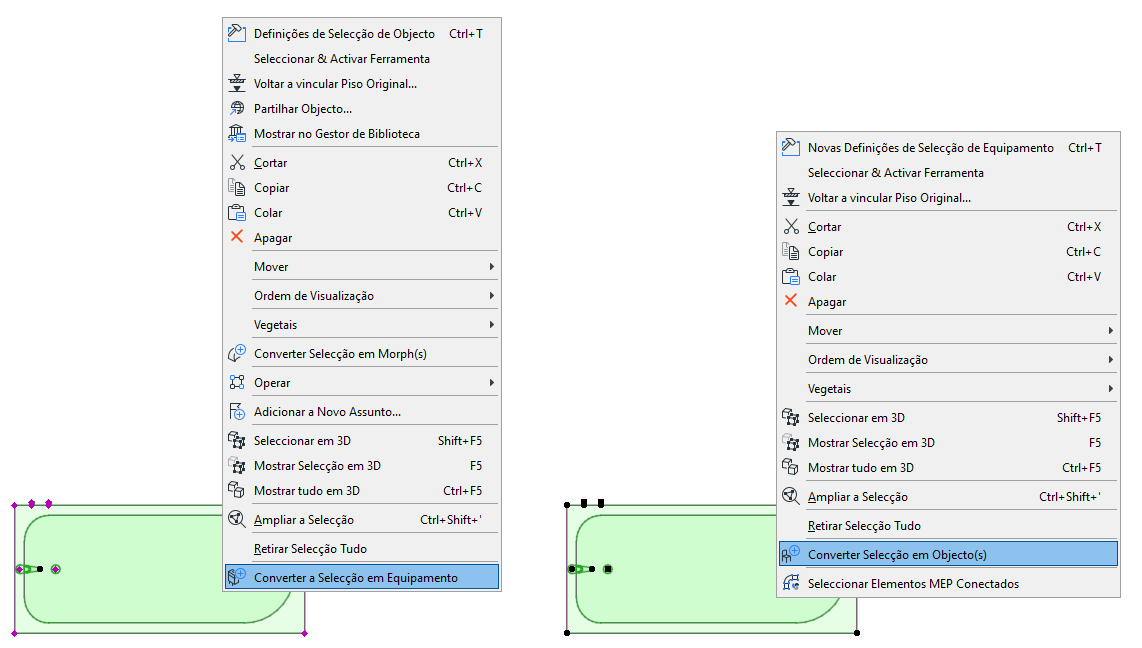Click the scissors icon in the left menu
This screenshot has height=648, width=1142.
click(x=237, y=162)
